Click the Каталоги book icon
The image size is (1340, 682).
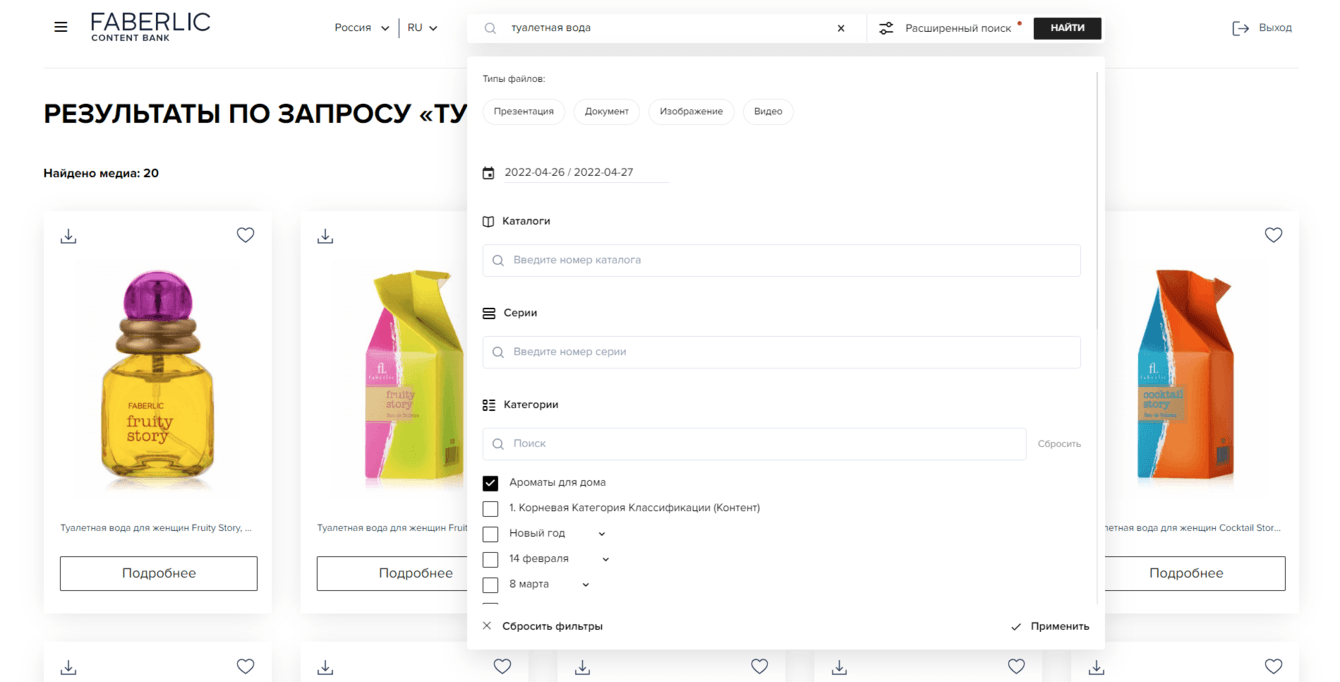[488, 221]
